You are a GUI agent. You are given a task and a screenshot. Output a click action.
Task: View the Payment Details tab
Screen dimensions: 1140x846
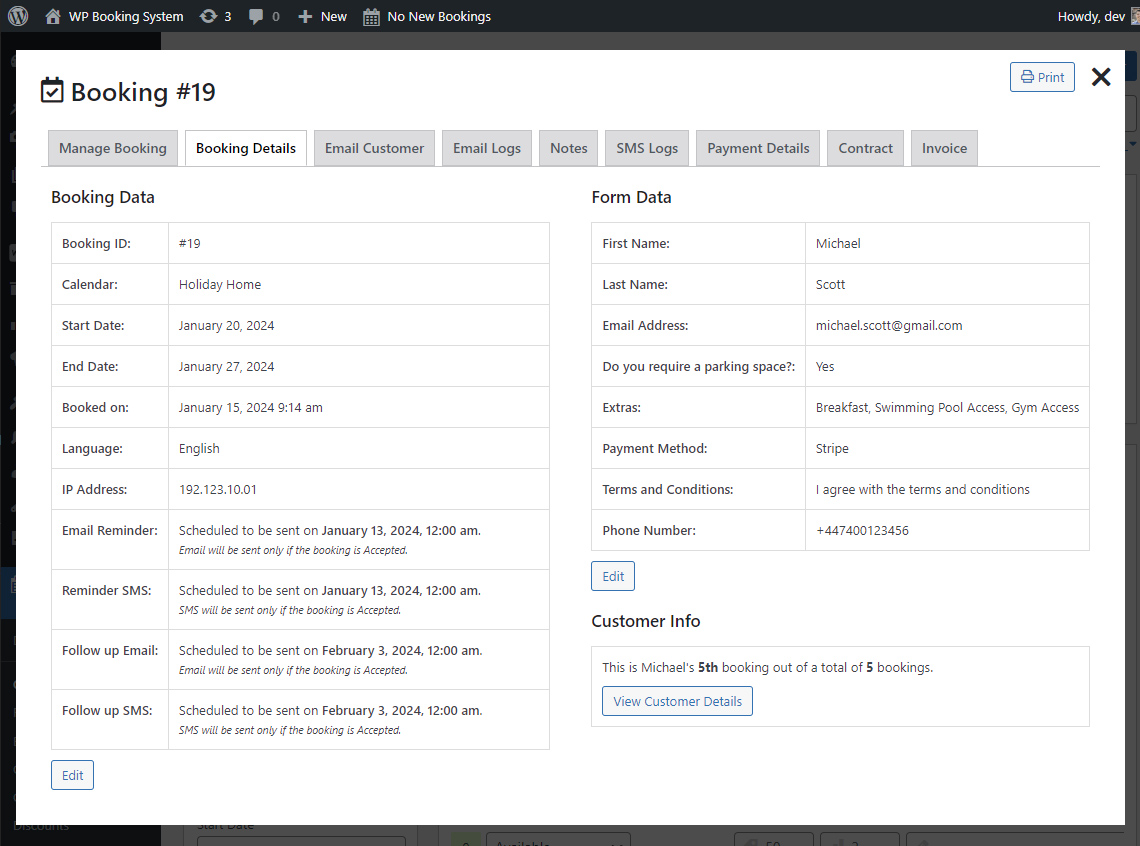pyautogui.click(x=758, y=147)
